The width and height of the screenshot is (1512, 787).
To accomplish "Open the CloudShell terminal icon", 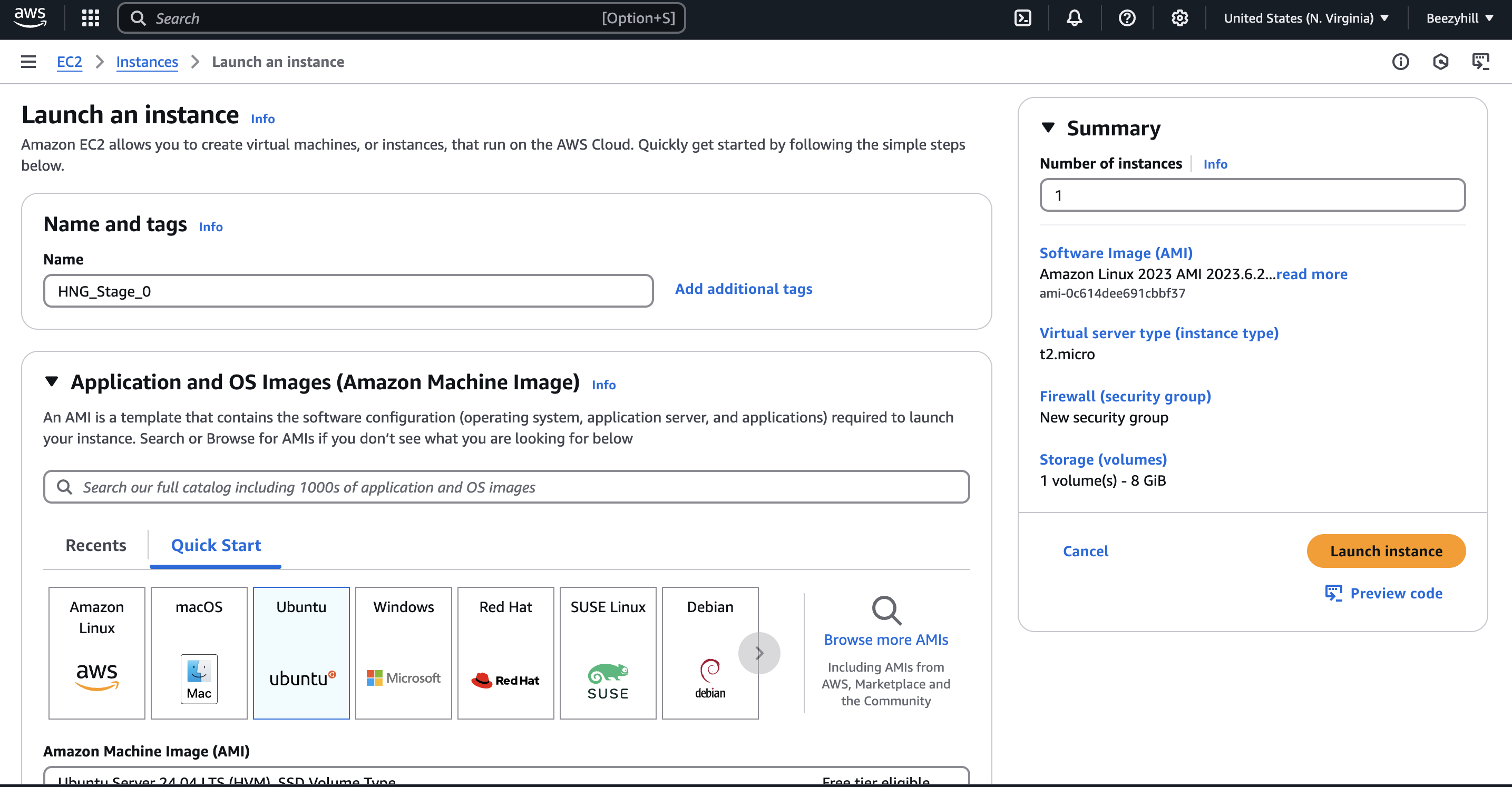I will pyautogui.click(x=1023, y=18).
